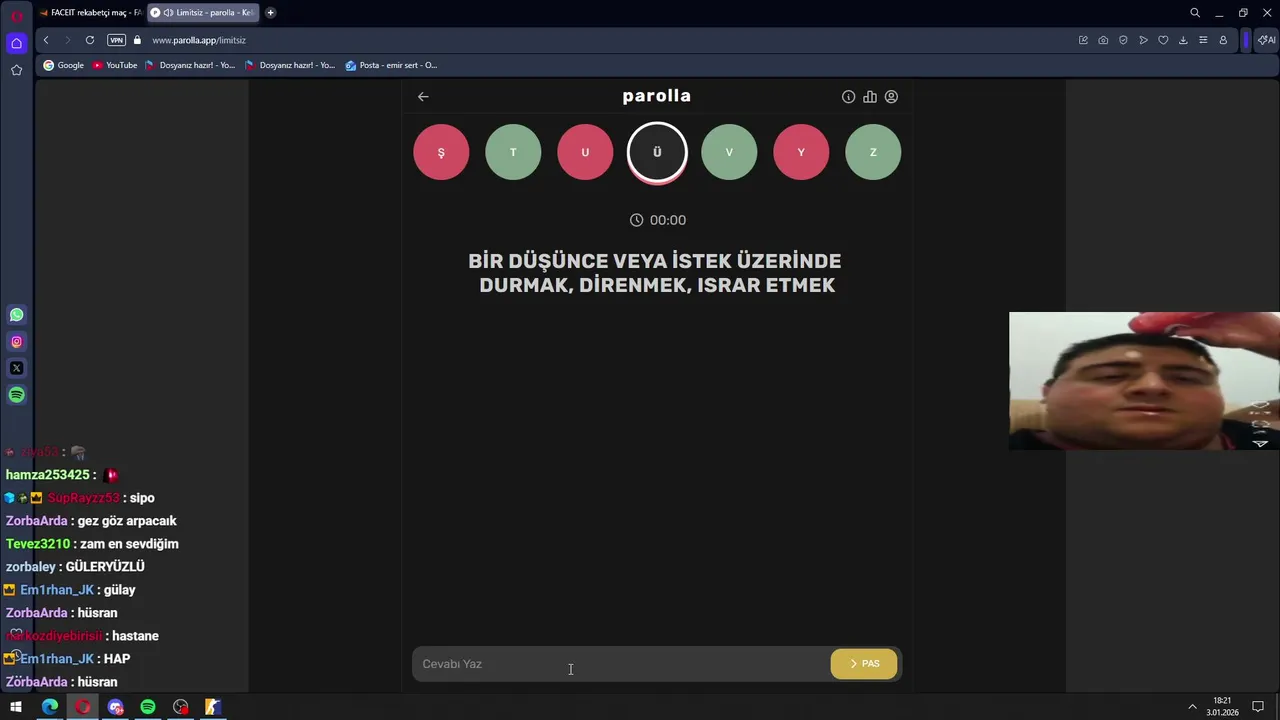Open a new browser tab

270,13
